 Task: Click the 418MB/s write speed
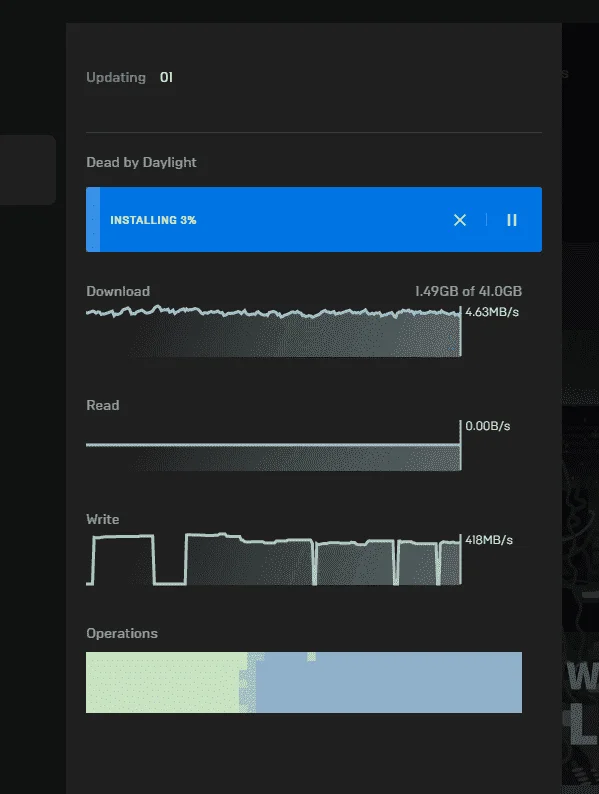coord(489,540)
